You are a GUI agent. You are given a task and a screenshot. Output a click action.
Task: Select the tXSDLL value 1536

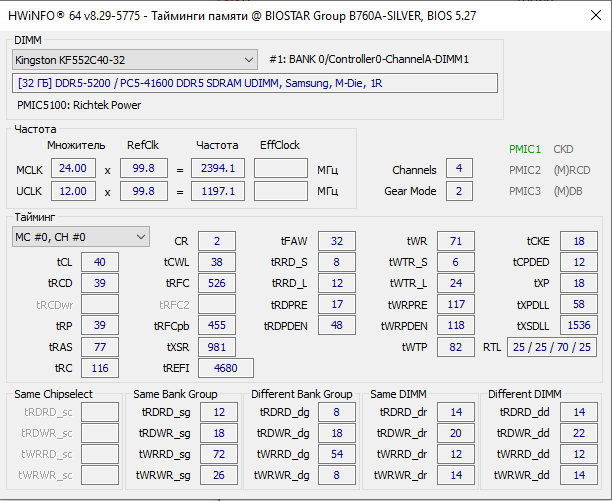(x=578, y=326)
